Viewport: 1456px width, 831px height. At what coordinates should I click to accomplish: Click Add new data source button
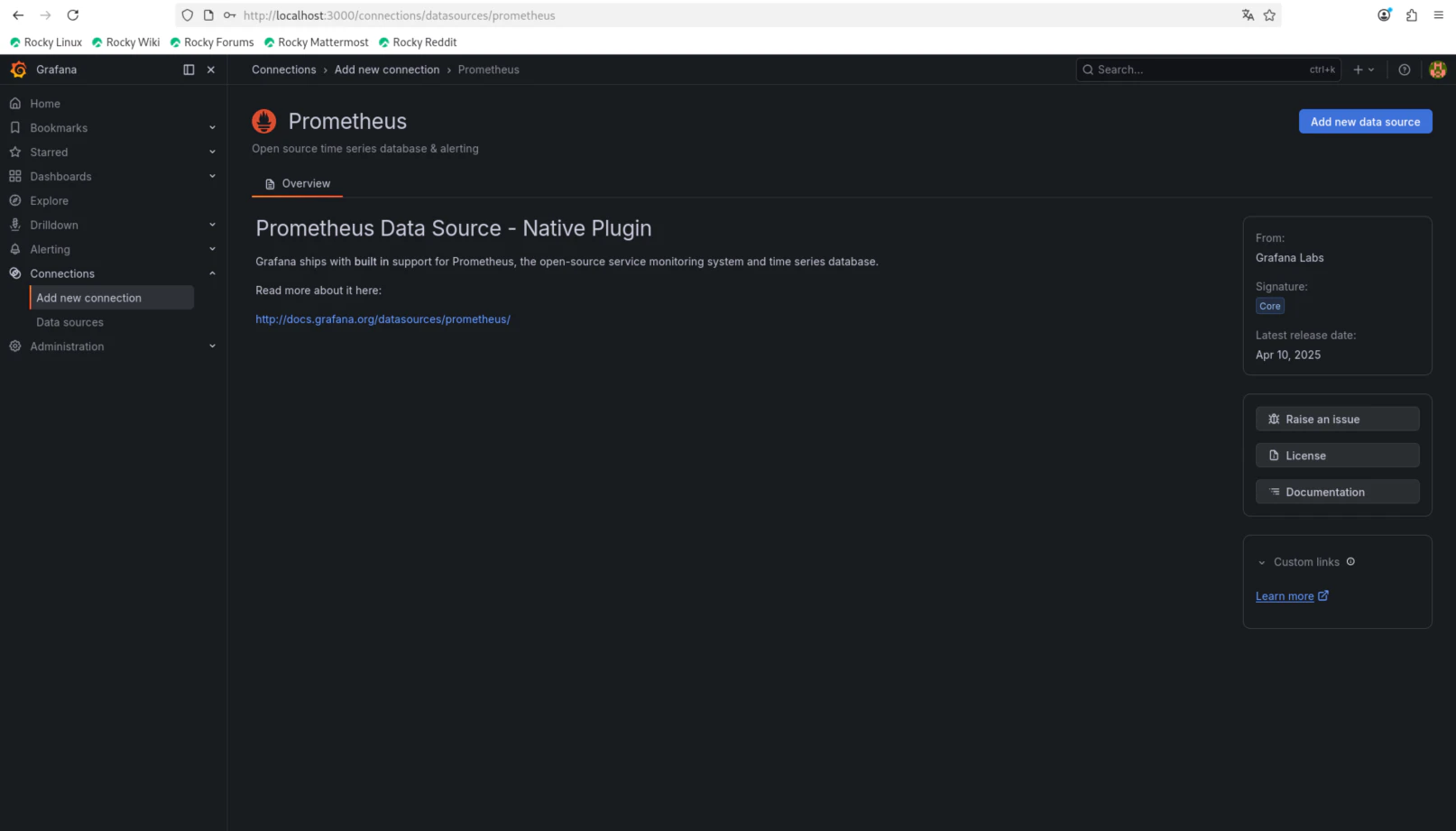[x=1365, y=122]
